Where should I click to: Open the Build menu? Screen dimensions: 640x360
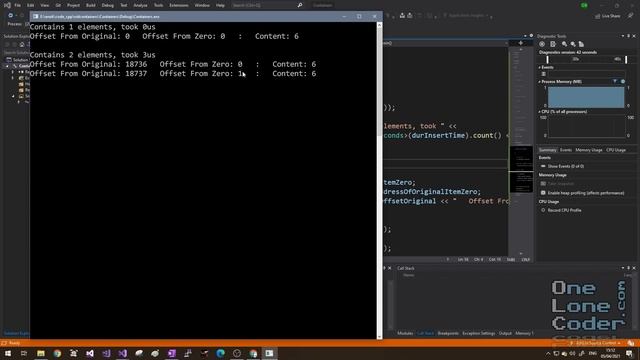coord(91,5)
